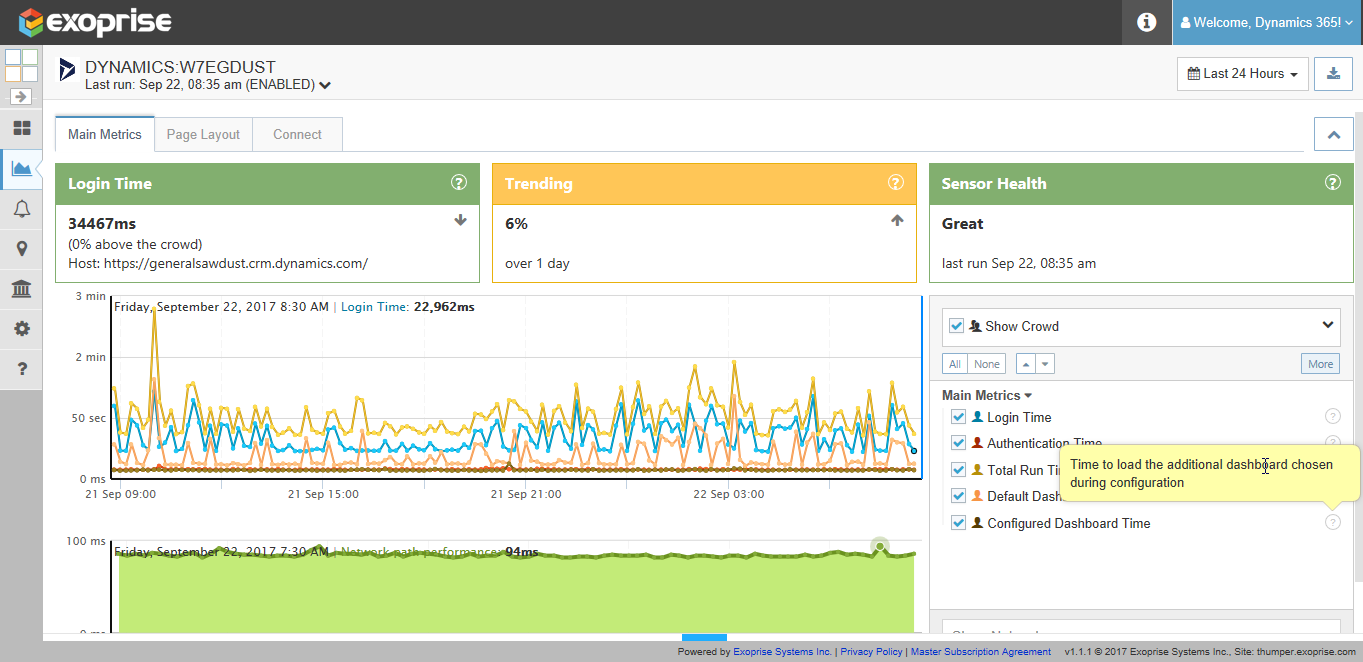Click the DYNAMICS:W7EGDUST sensor title
Image resolution: width=1363 pixels, height=662 pixels.
pyautogui.click(x=180, y=67)
